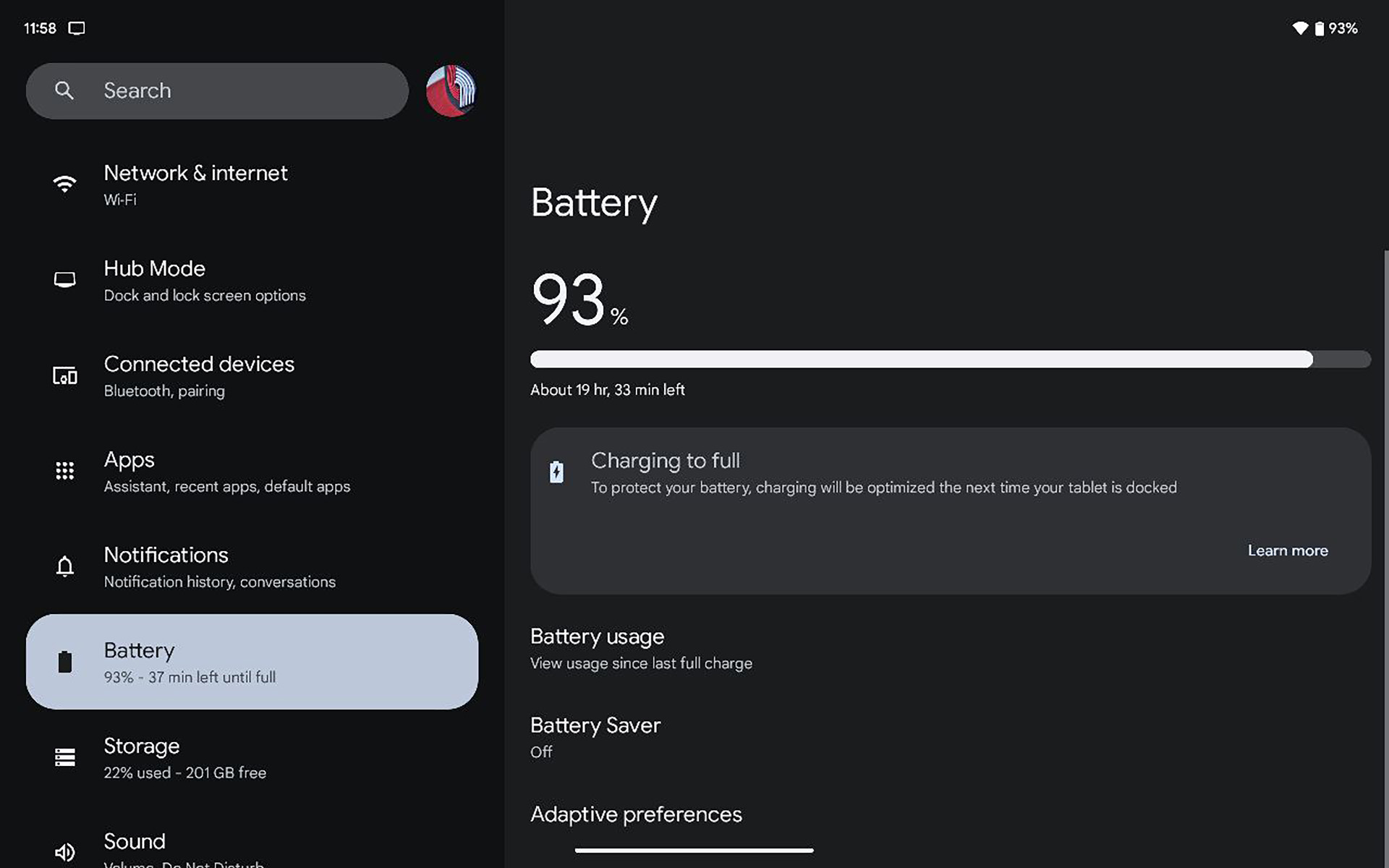Click the Apps grid icon in sidebar

tap(65, 470)
